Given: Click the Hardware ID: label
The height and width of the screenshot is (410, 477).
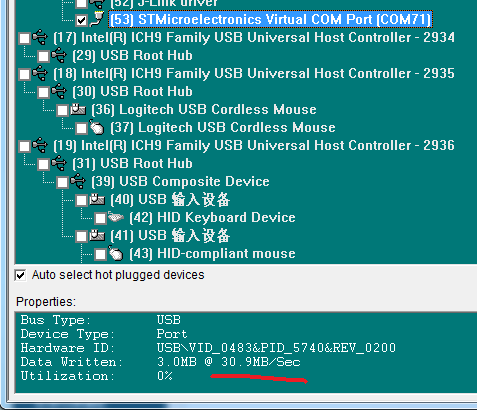Looking at the screenshot, I should 68,348.
